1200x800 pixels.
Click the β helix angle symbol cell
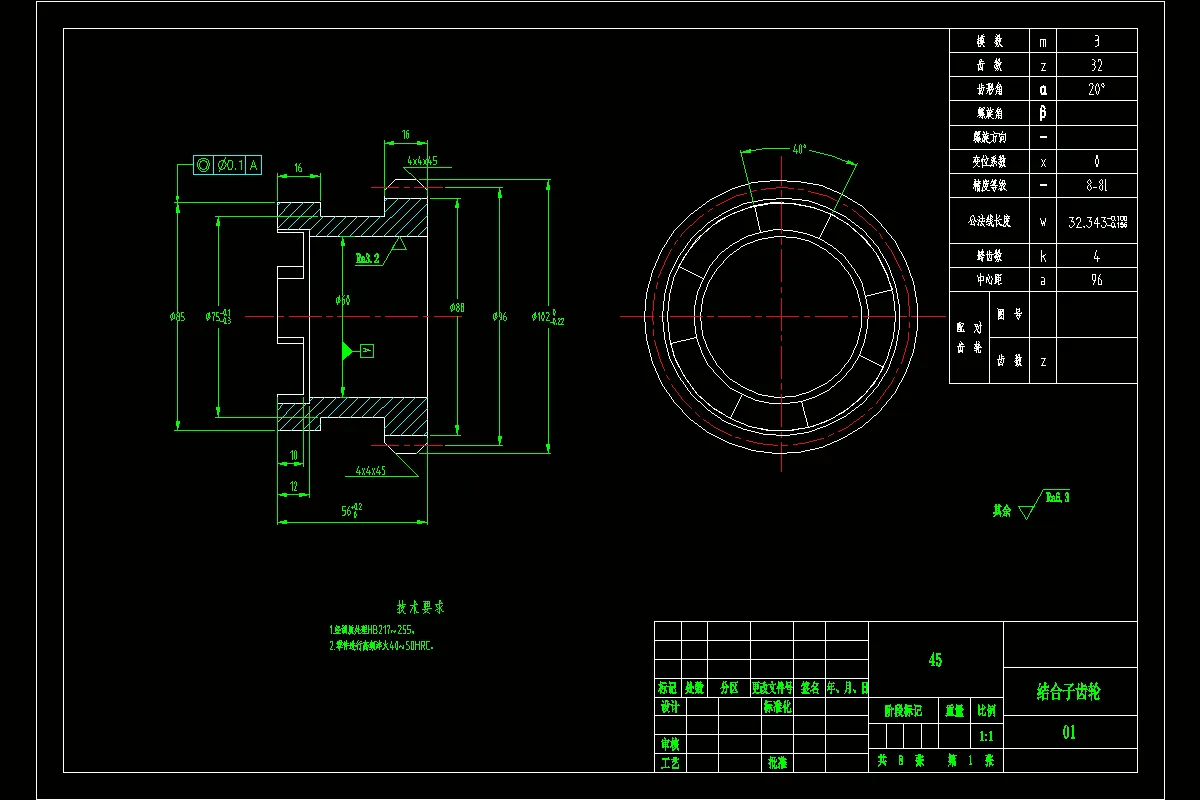1043,113
